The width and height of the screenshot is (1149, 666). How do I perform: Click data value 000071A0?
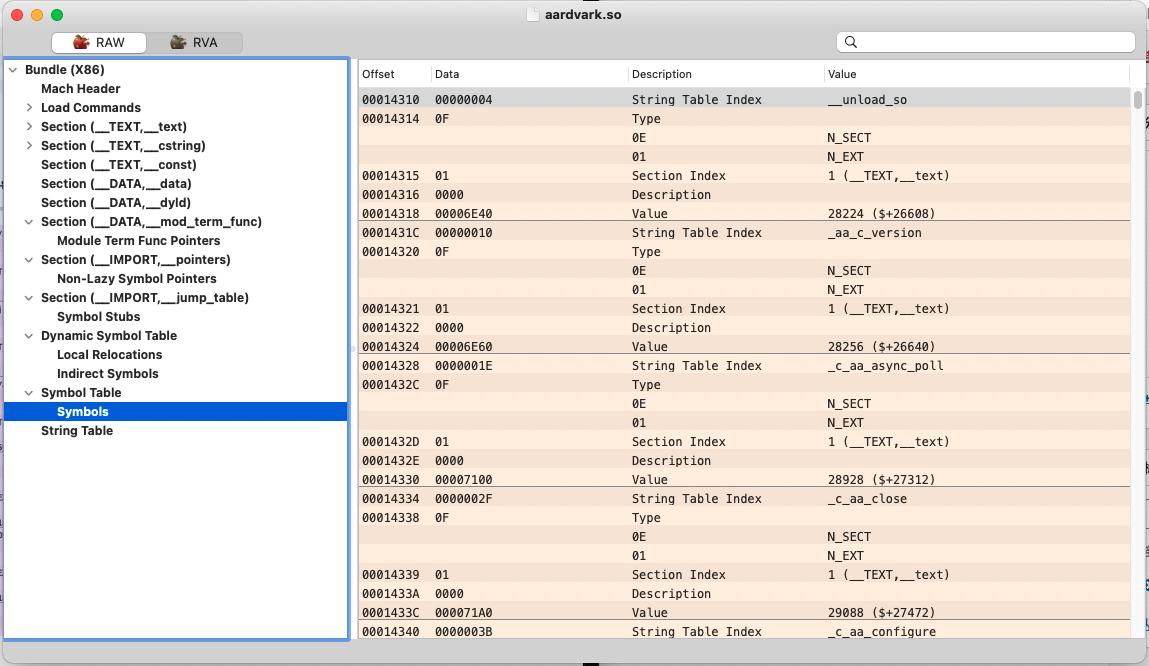point(464,613)
